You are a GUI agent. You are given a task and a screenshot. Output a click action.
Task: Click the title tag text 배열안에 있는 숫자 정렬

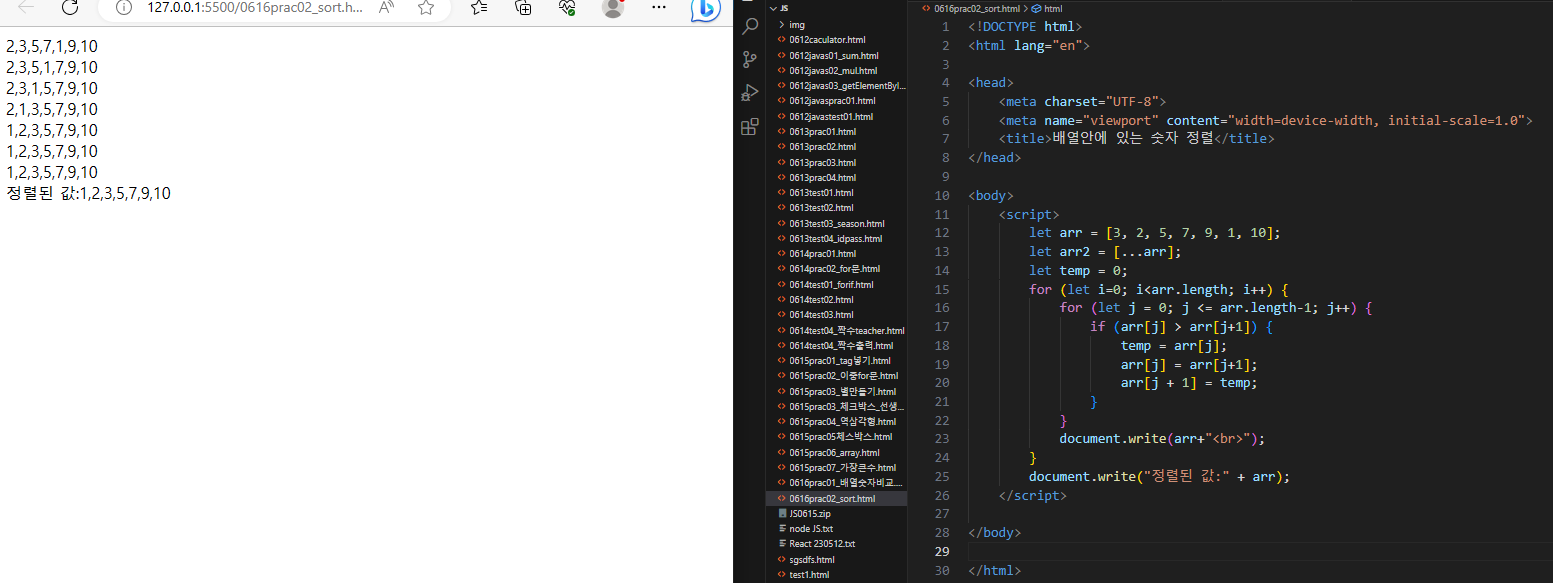tap(1133, 138)
